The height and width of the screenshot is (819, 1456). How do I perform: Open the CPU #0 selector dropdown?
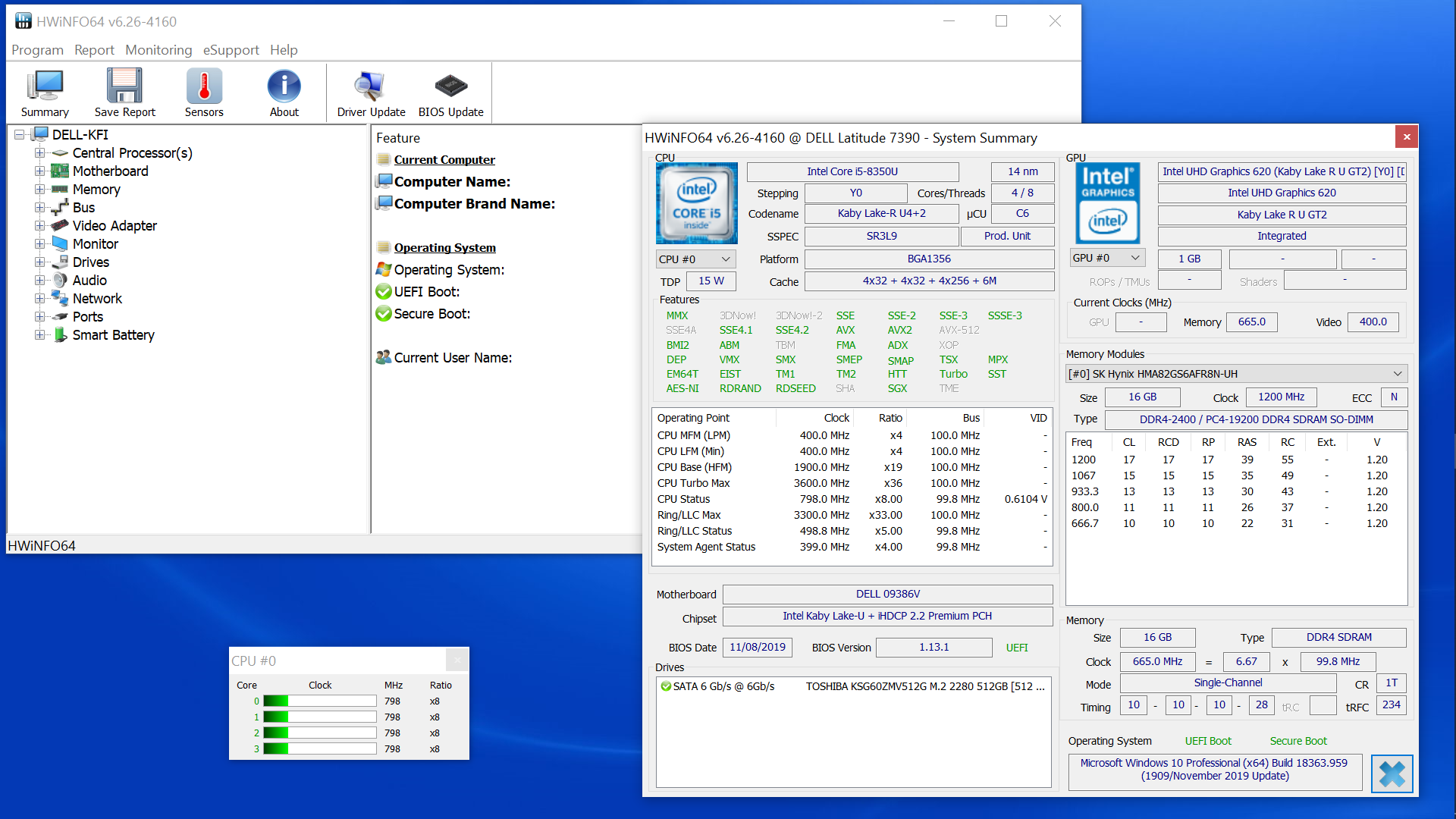point(695,259)
